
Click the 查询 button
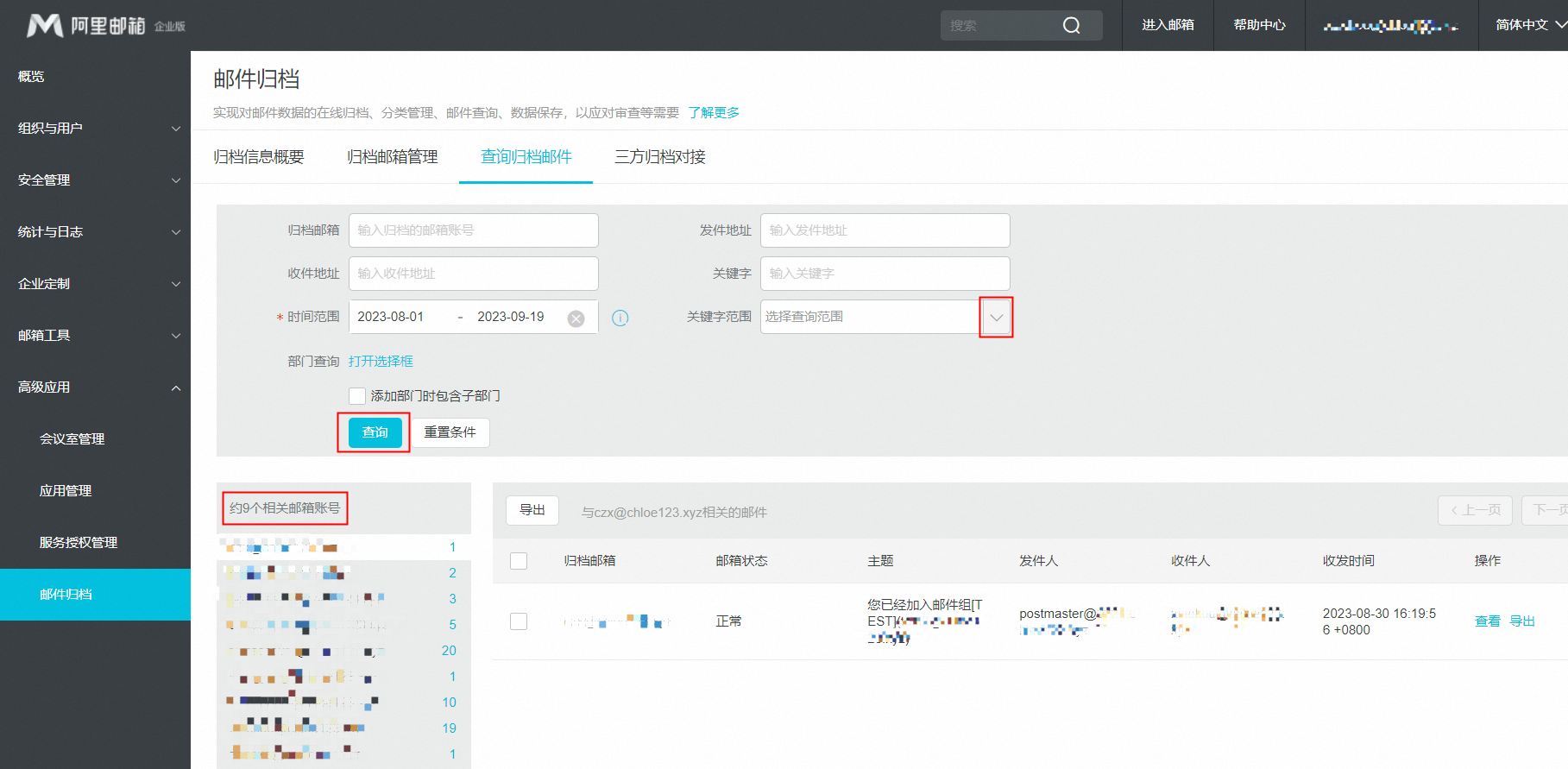(x=375, y=432)
